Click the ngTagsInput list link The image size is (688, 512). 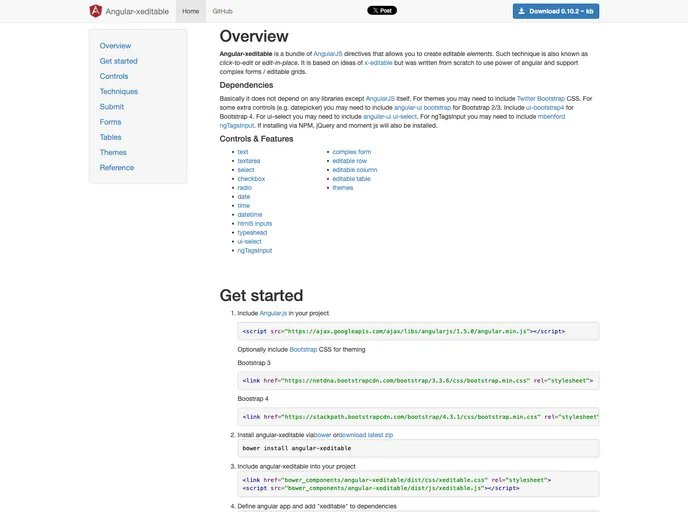tap(254, 251)
